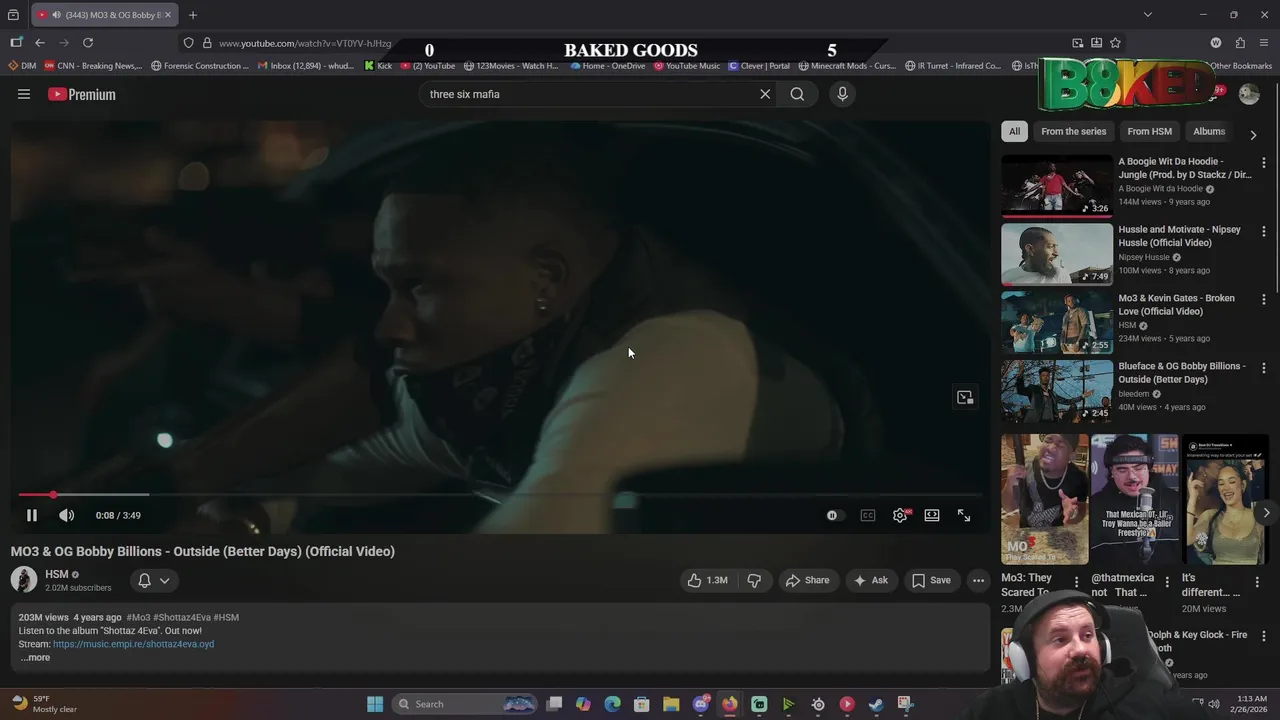
Task: Open the 'Home - OneDrive' bookmark
Action: coord(607,66)
